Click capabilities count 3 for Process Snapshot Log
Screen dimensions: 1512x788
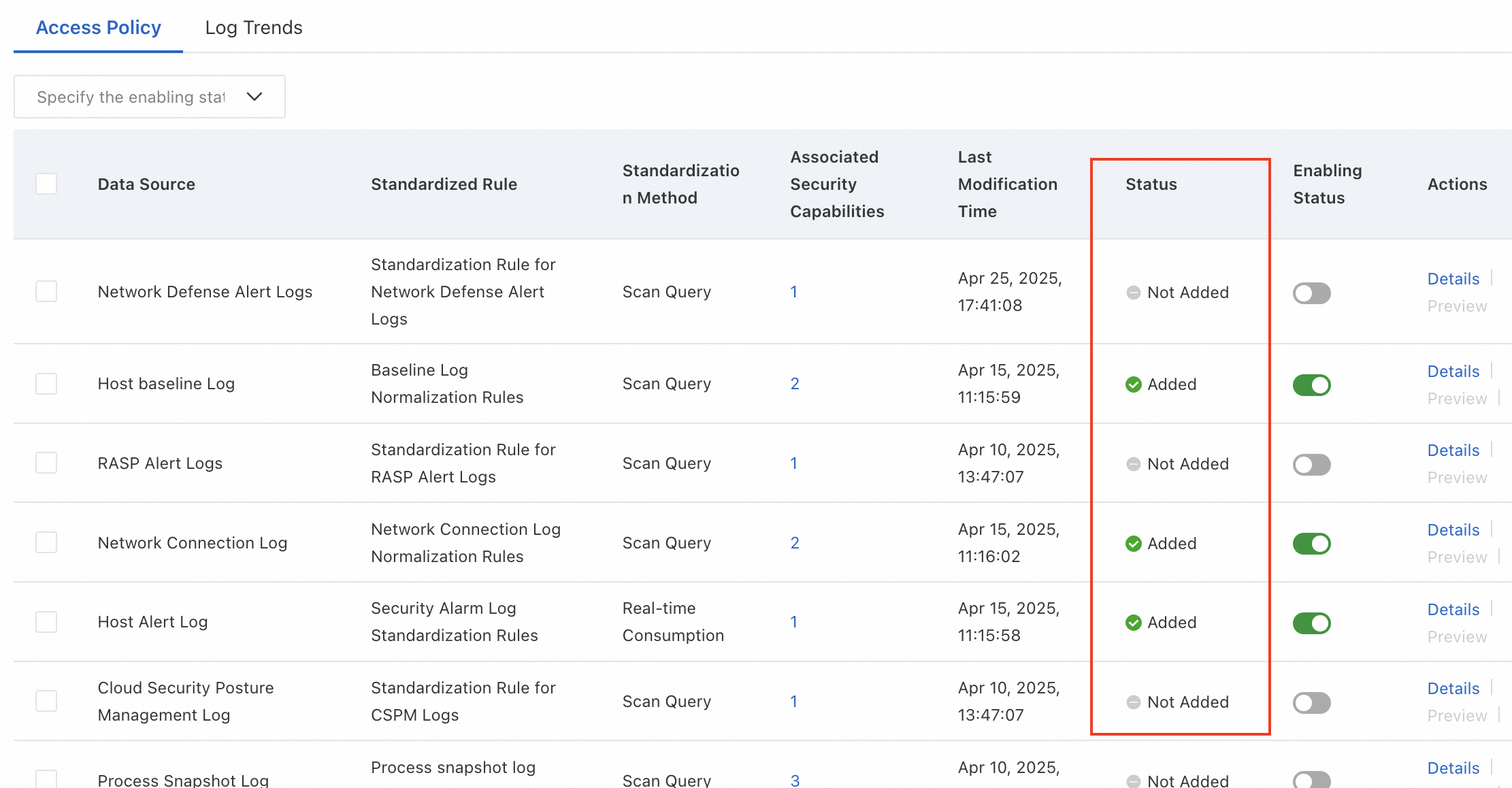pyautogui.click(x=794, y=780)
